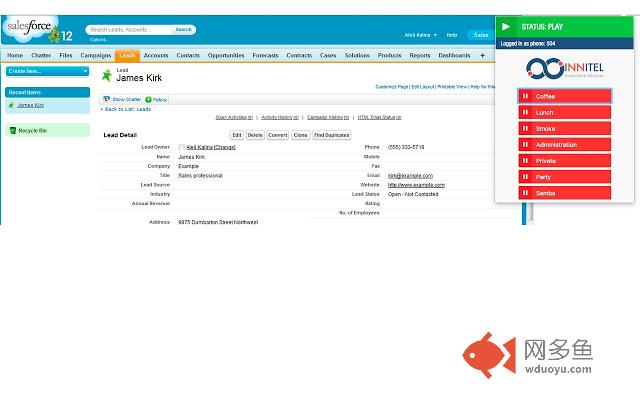Open the Files tab
This screenshot has height=400, width=640.
(66, 55)
